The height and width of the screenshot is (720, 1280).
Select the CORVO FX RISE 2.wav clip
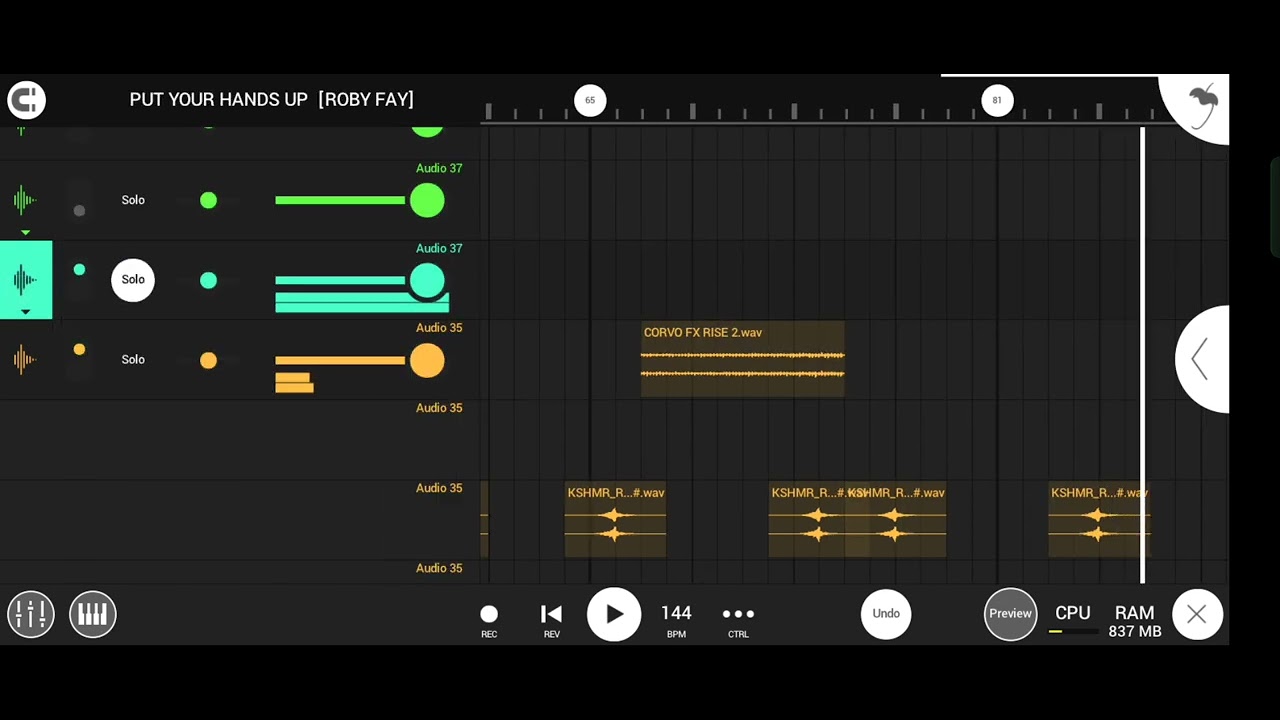(x=742, y=359)
